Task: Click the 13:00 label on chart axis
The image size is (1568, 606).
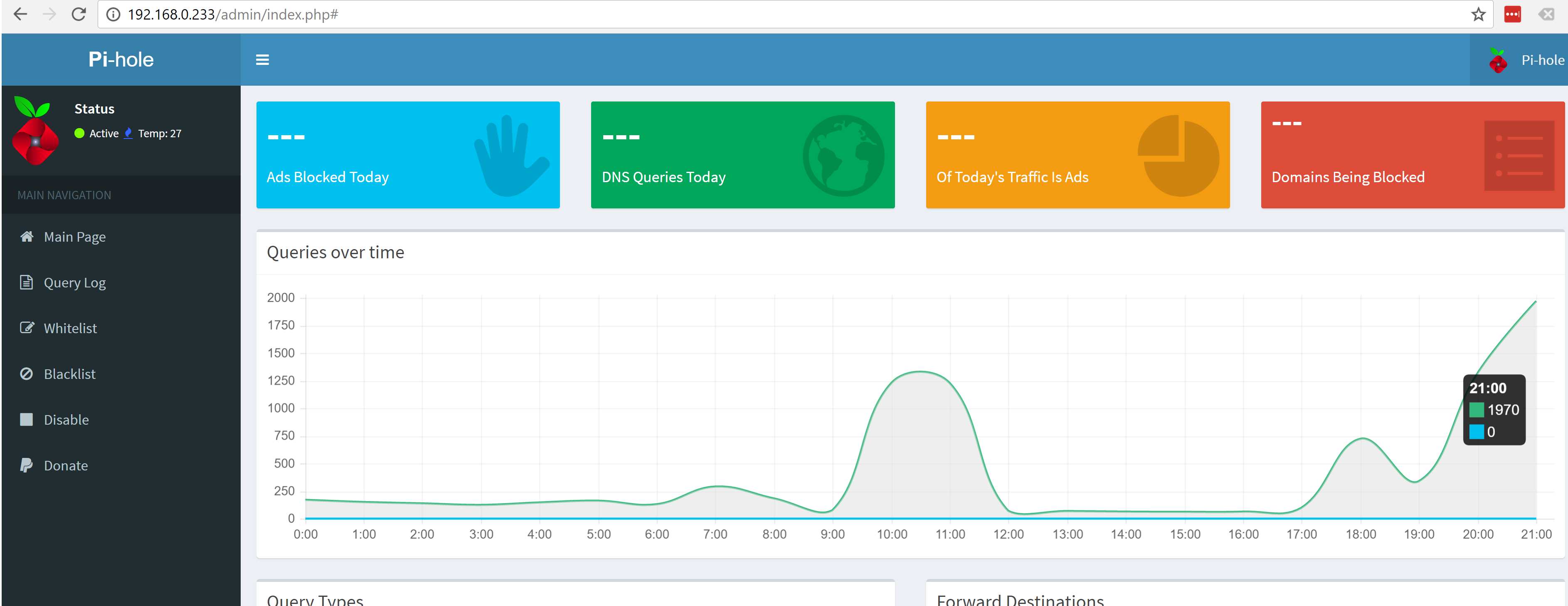Action: click(x=1068, y=534)
